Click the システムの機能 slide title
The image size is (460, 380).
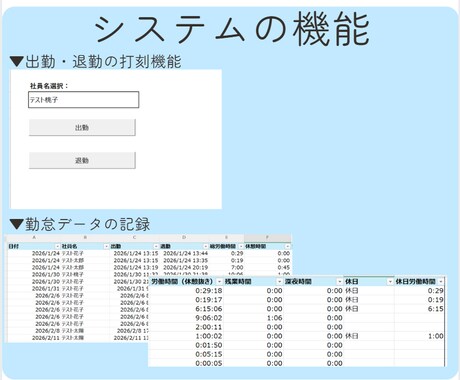pyautogui.click(x=232, y=29)
